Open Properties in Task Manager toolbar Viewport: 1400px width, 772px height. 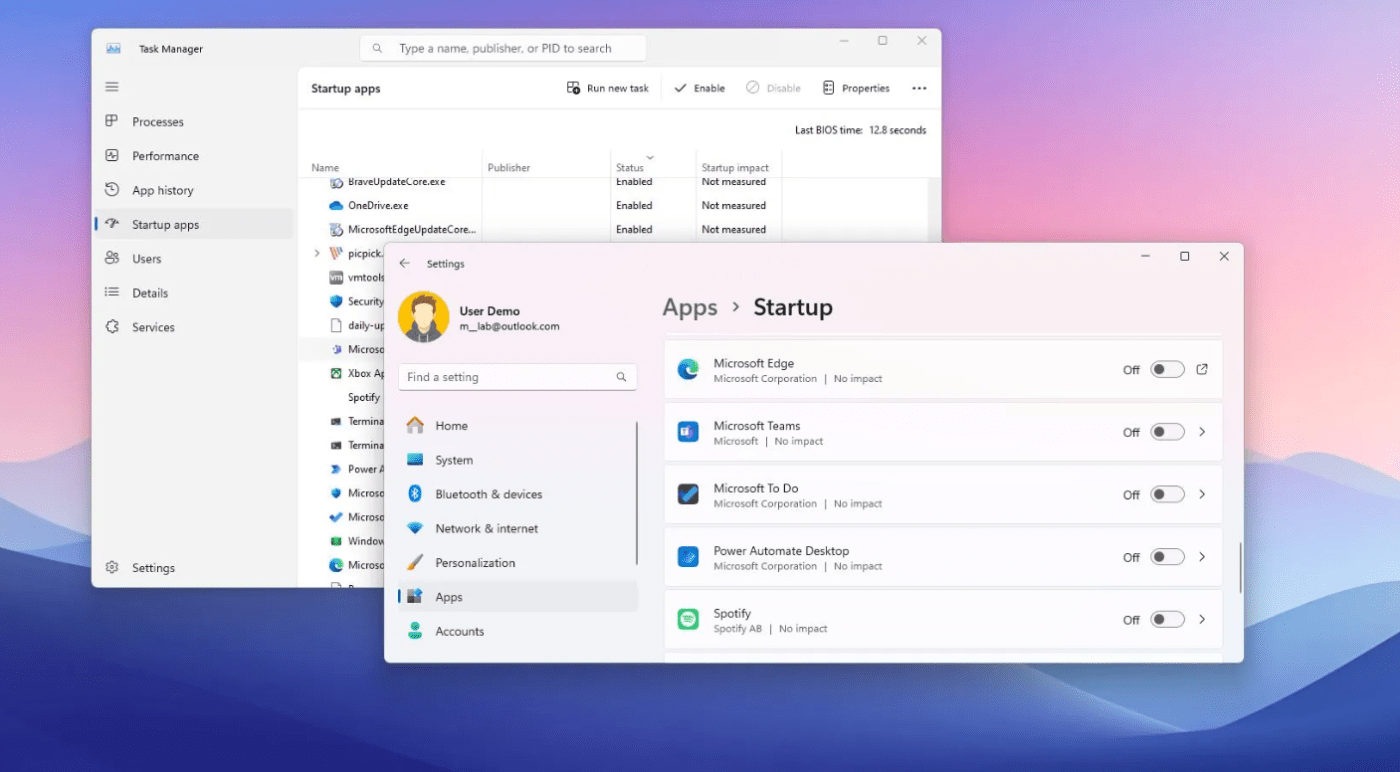(856, 88)
